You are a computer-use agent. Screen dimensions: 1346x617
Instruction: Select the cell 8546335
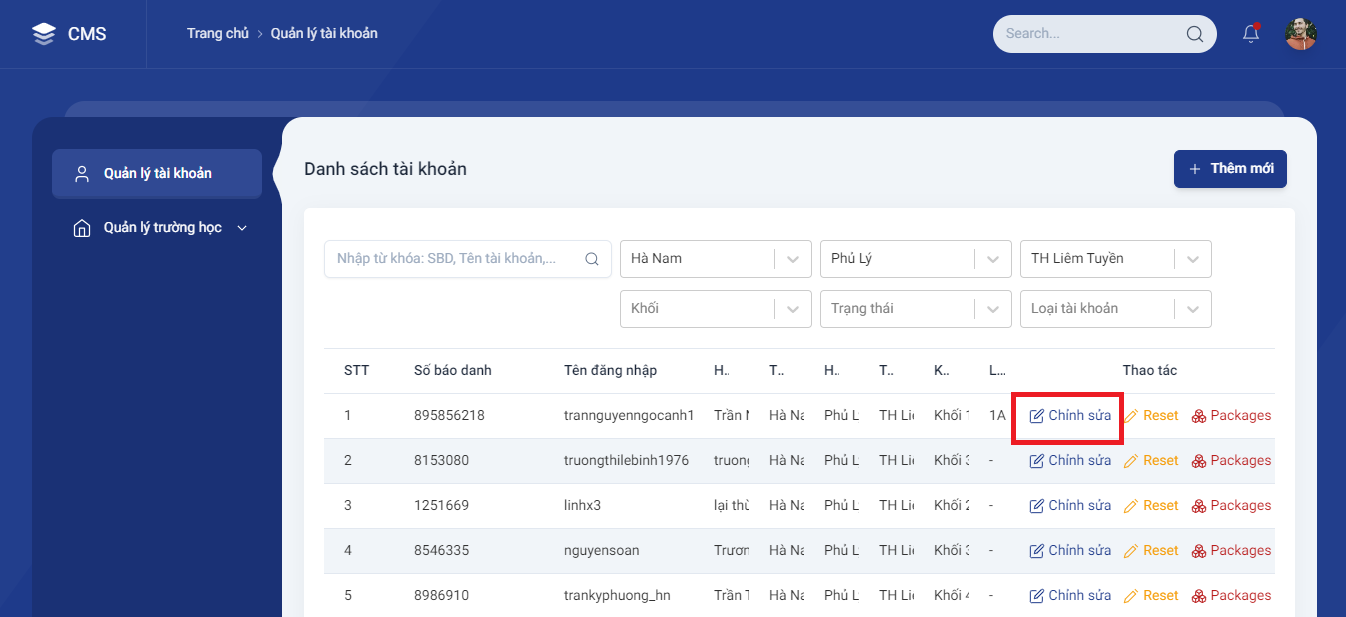coord(441,551)
